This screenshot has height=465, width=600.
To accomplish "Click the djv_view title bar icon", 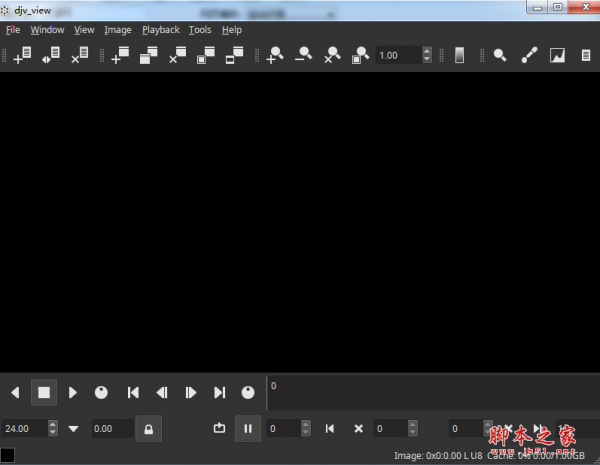I will [x=5, y=10].
